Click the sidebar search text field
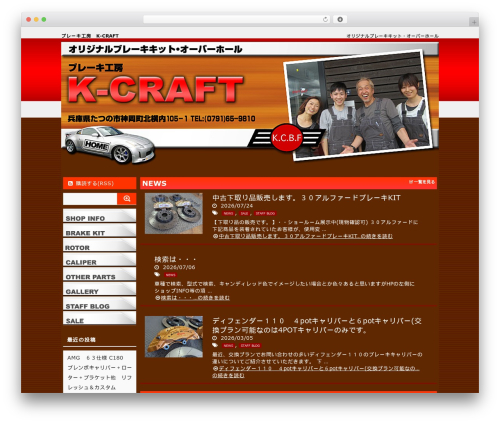Image resolution: width=500 pixels, height=423 pixels. coord(90,199)
